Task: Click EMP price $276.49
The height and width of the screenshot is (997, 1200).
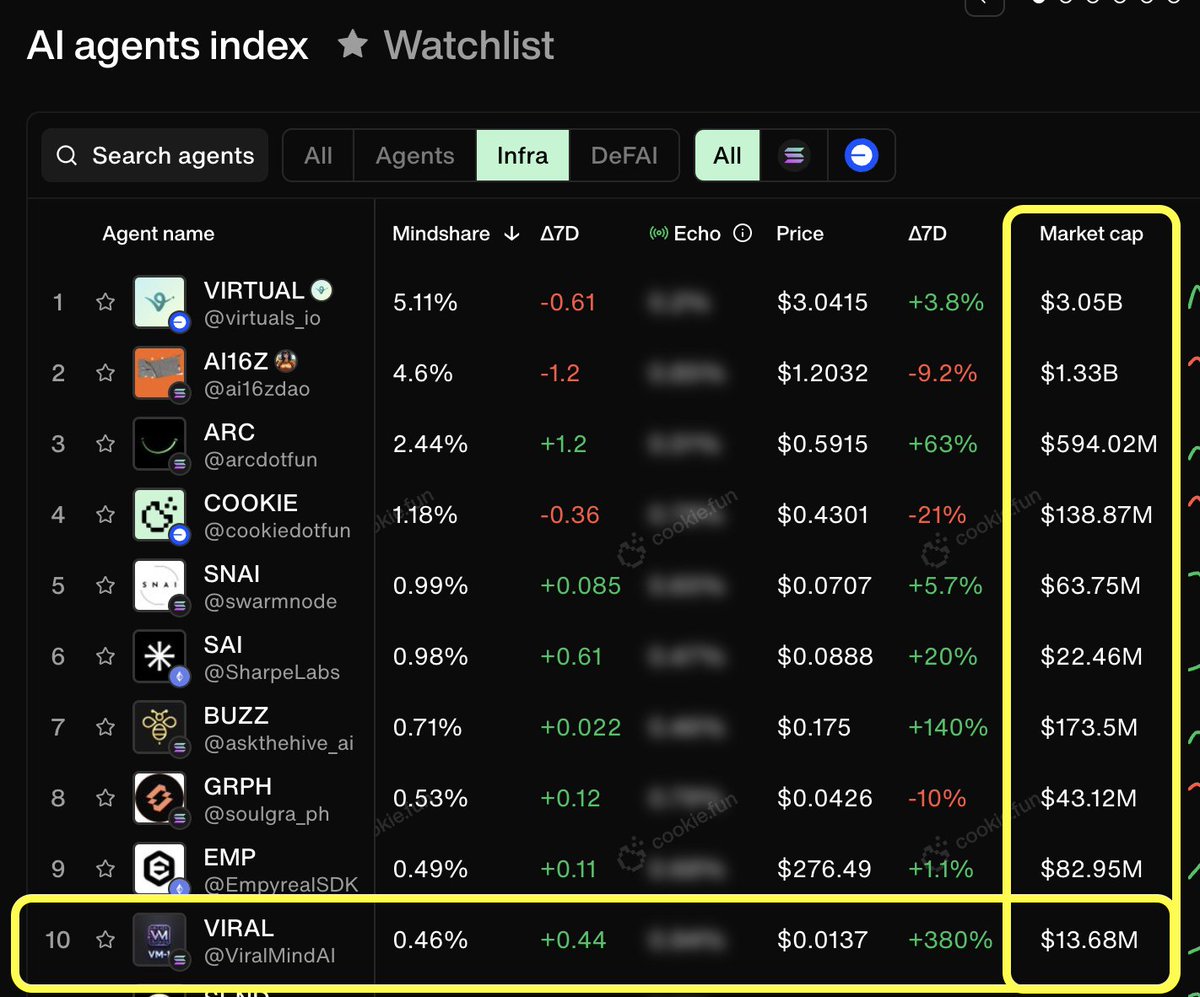Action: [824, 869]
